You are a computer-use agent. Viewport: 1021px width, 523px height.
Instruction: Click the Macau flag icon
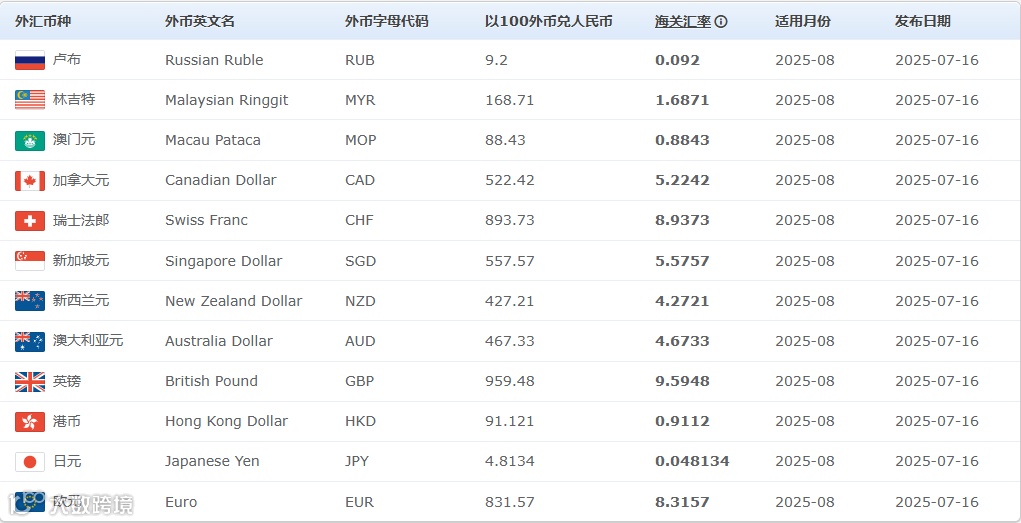(x=30, y=140)
